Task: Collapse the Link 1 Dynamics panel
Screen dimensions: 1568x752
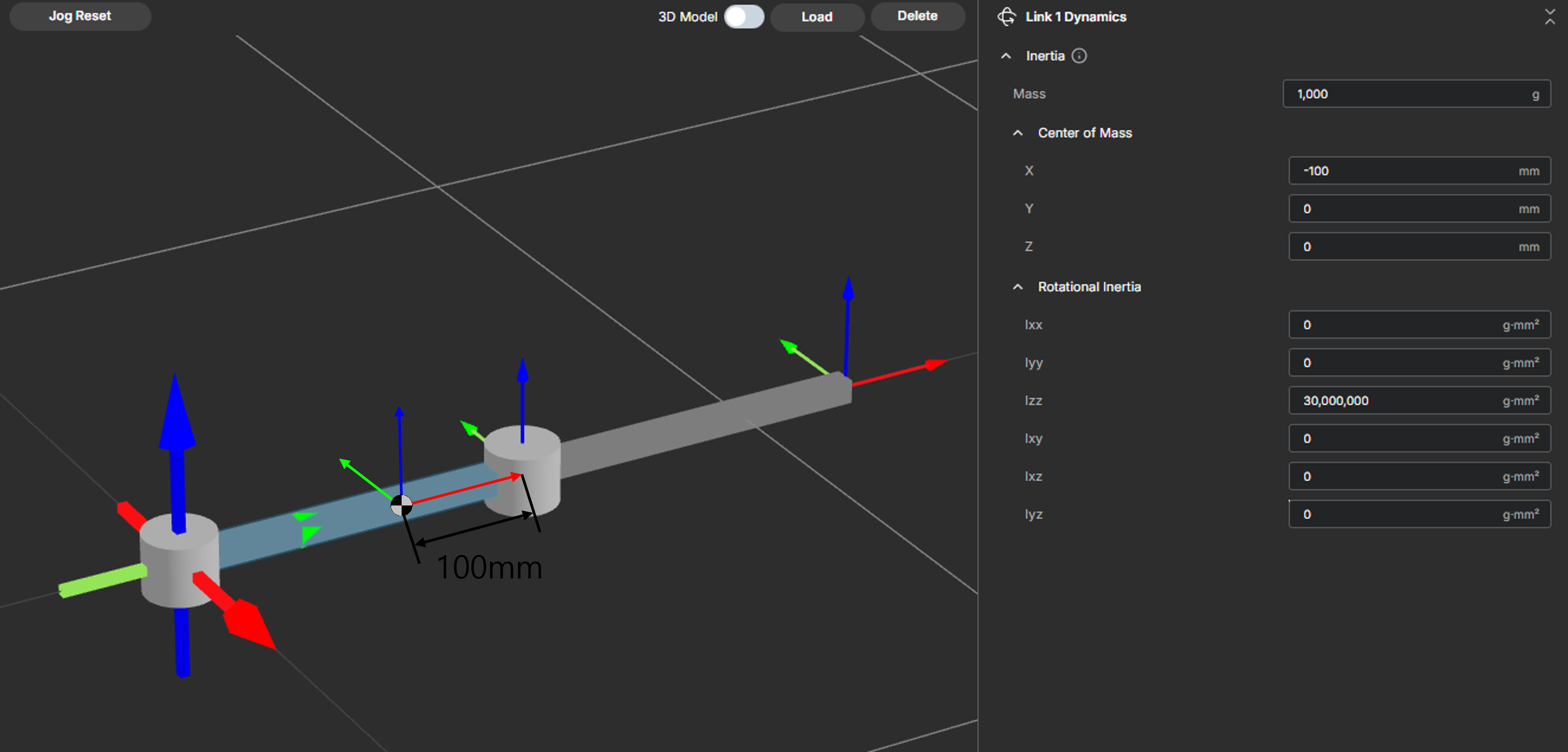Action: coord(1549,17)
